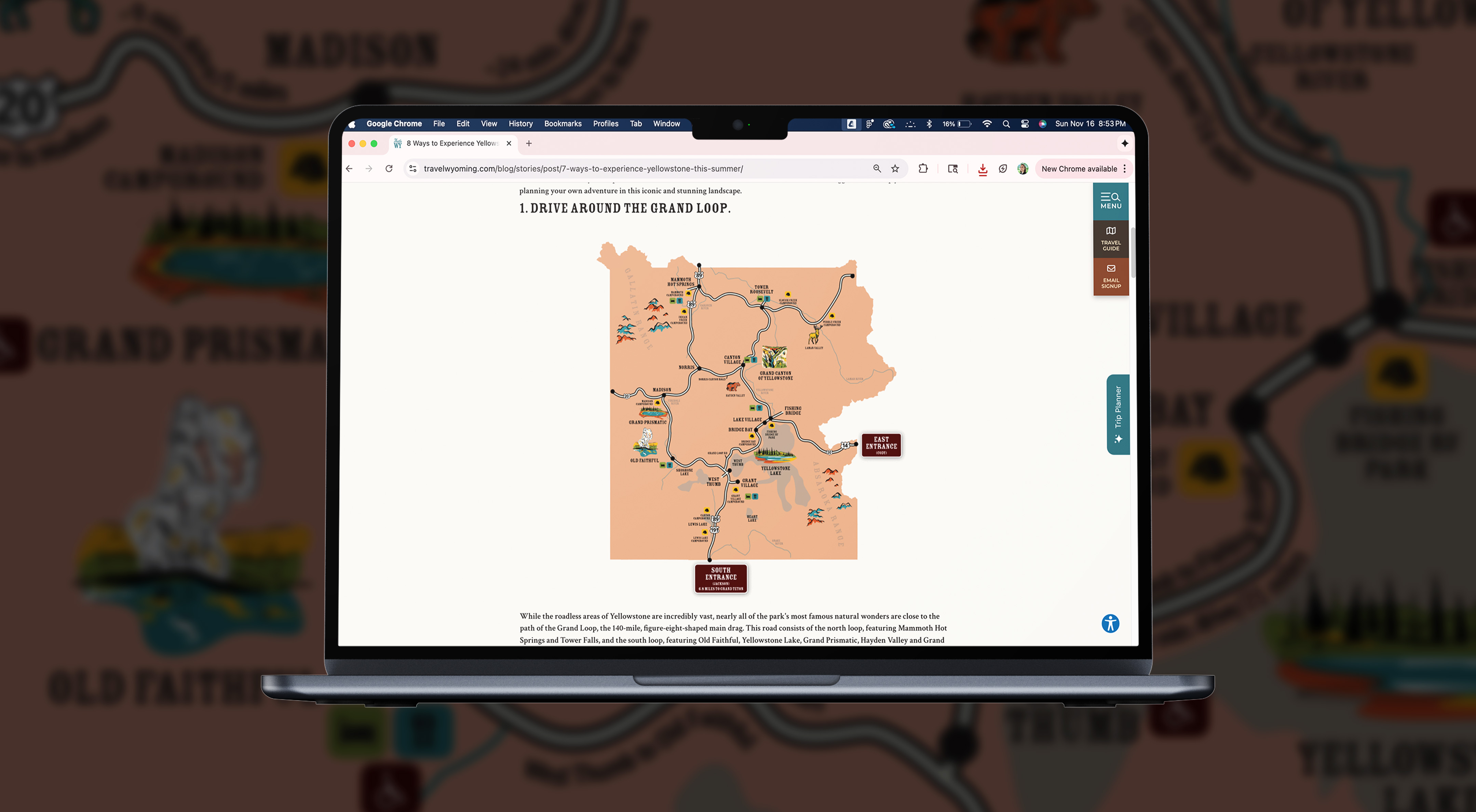
Task: Open the Chrome profile avatar
Action: pyautogui.click(x=1023, y=168)
